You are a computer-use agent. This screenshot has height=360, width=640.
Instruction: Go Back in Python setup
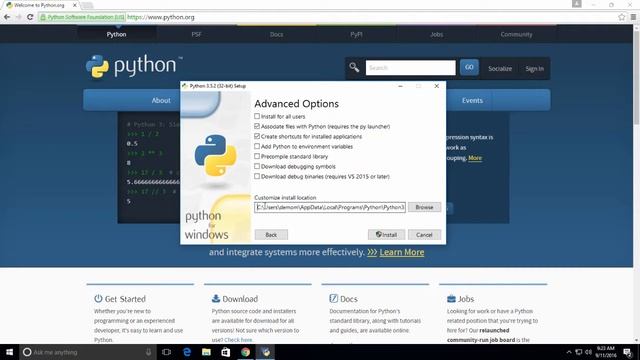click(271, 235)
